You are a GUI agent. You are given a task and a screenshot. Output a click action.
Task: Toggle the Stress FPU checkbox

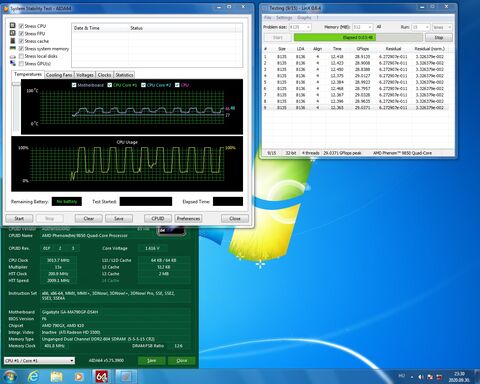(21, 34)
